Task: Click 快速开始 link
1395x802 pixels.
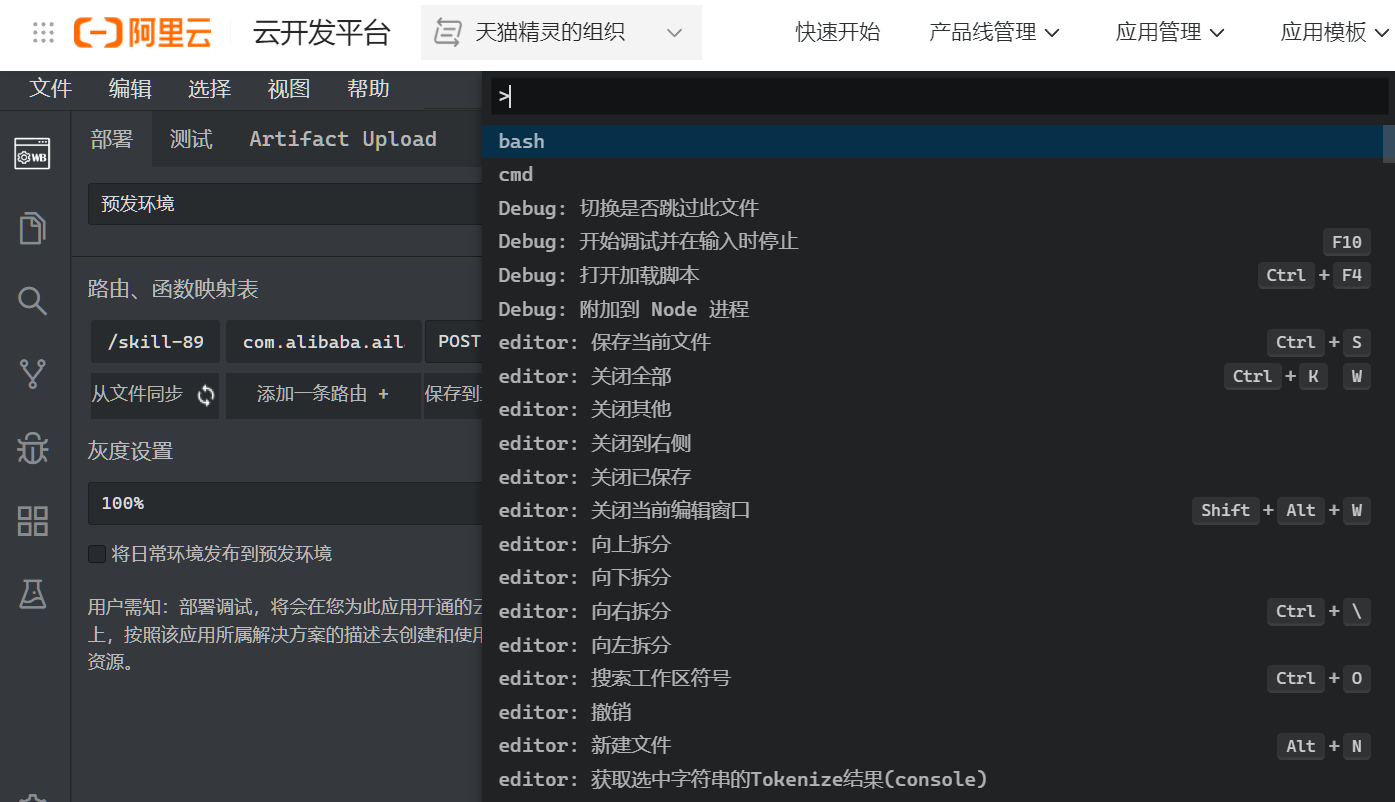Action: click(x=838, y=33)
